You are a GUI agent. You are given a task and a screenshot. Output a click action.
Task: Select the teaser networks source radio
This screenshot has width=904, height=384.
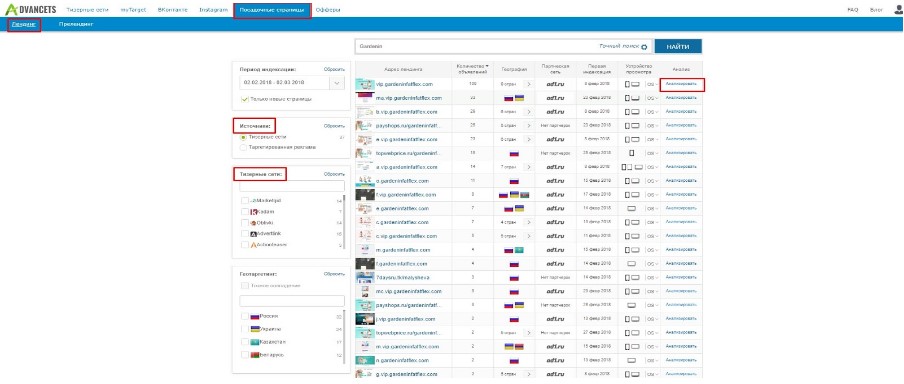(x=244, y=137)
